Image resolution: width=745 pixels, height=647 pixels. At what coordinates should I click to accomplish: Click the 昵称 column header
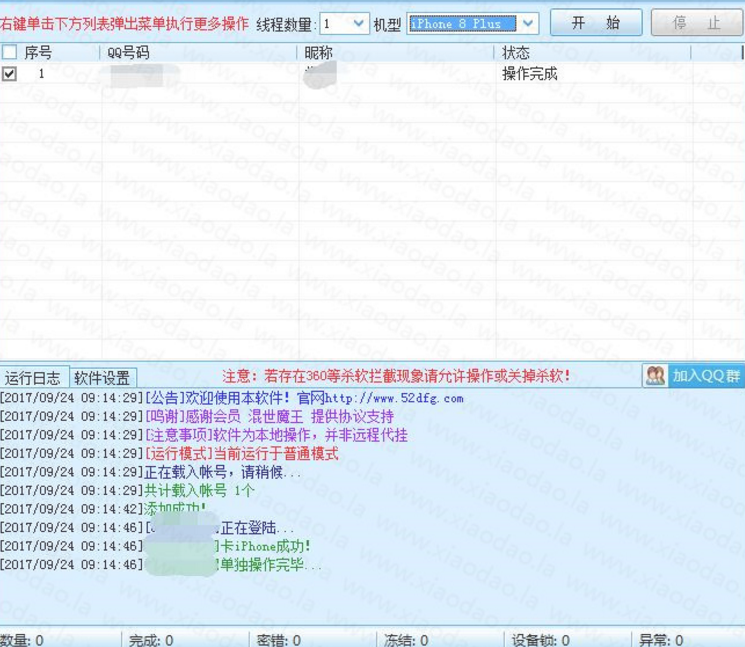[318, 52]
